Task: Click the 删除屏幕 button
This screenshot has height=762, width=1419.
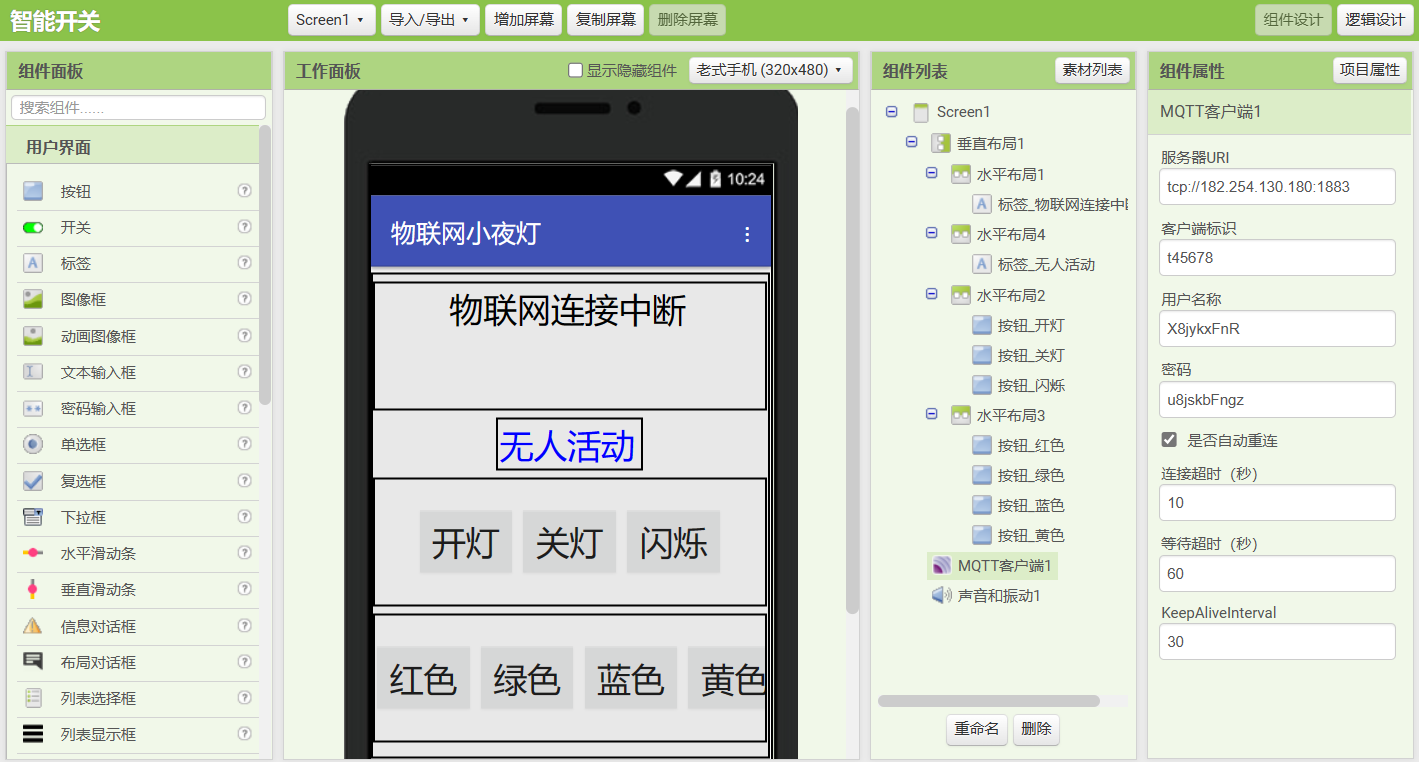Action: click(x=687, y=20)
